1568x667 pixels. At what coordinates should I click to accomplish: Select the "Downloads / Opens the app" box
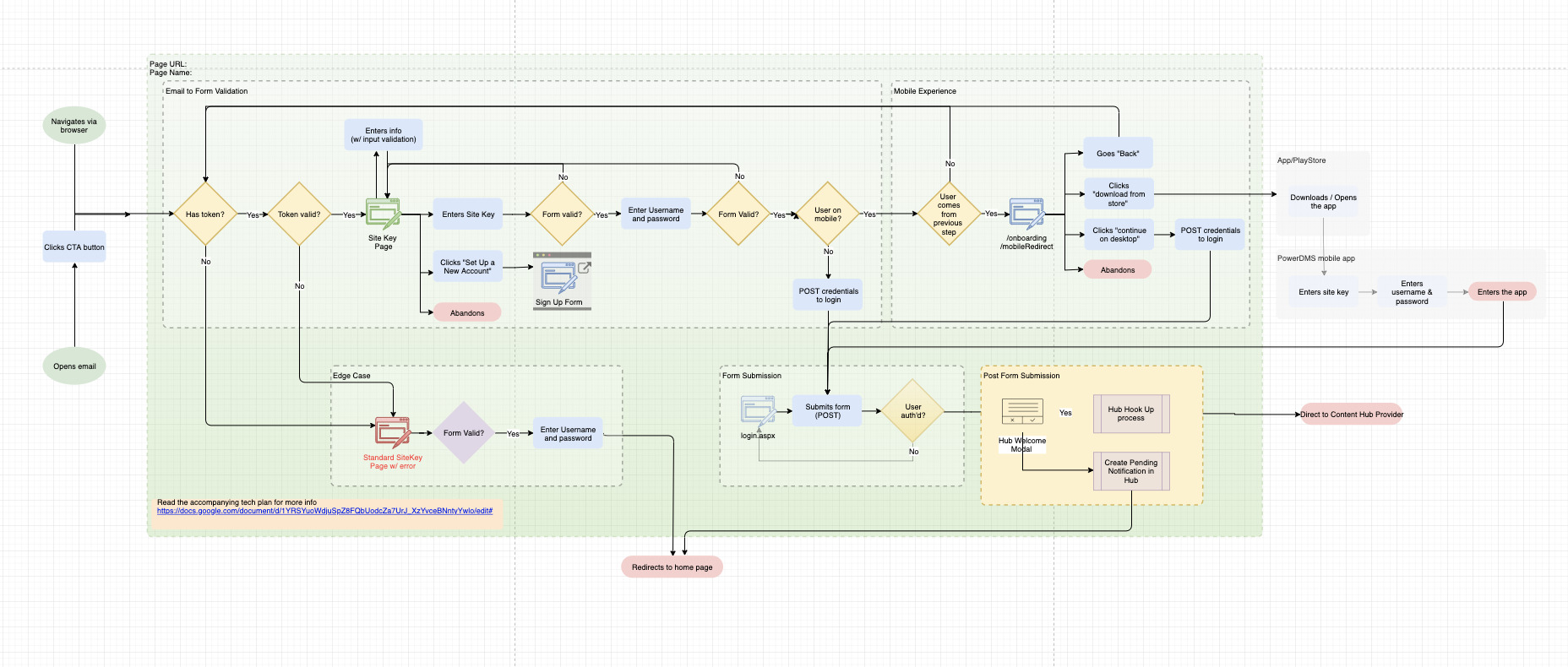(x=1323, y=202)
